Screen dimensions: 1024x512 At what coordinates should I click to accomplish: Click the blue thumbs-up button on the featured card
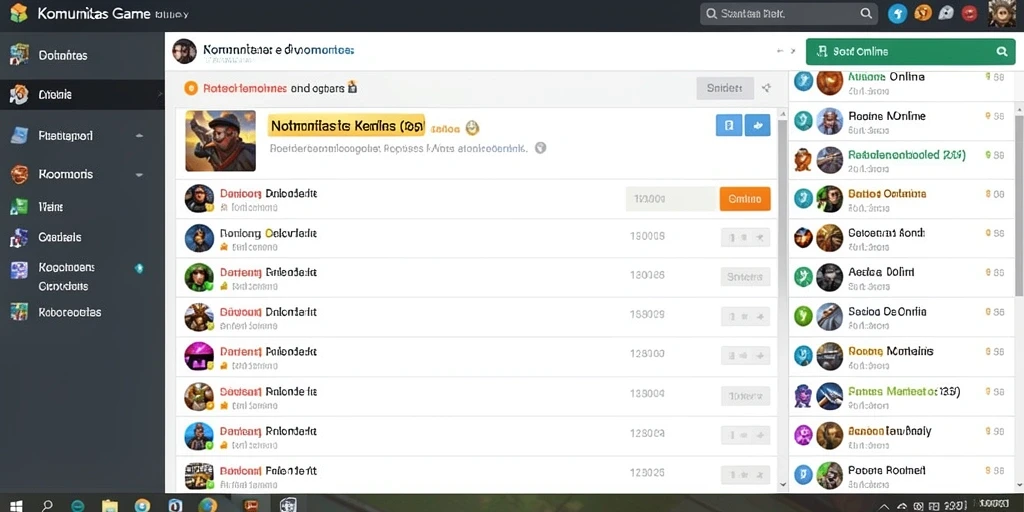(758, 125)
